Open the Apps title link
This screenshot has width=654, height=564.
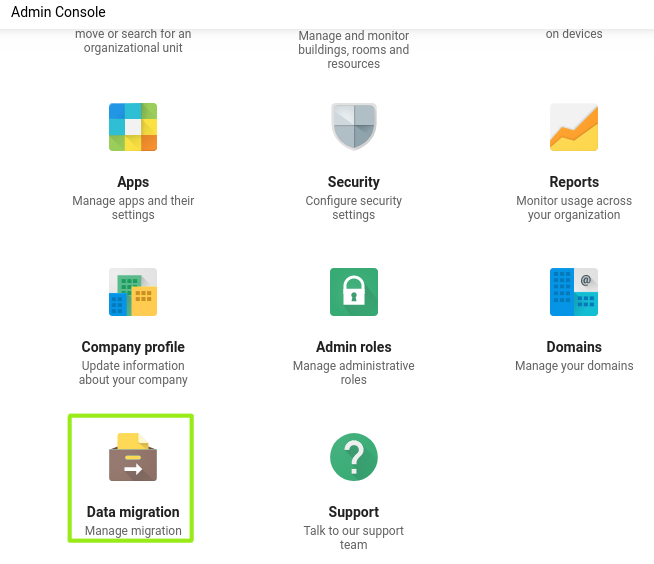click(x=133, y=182)
